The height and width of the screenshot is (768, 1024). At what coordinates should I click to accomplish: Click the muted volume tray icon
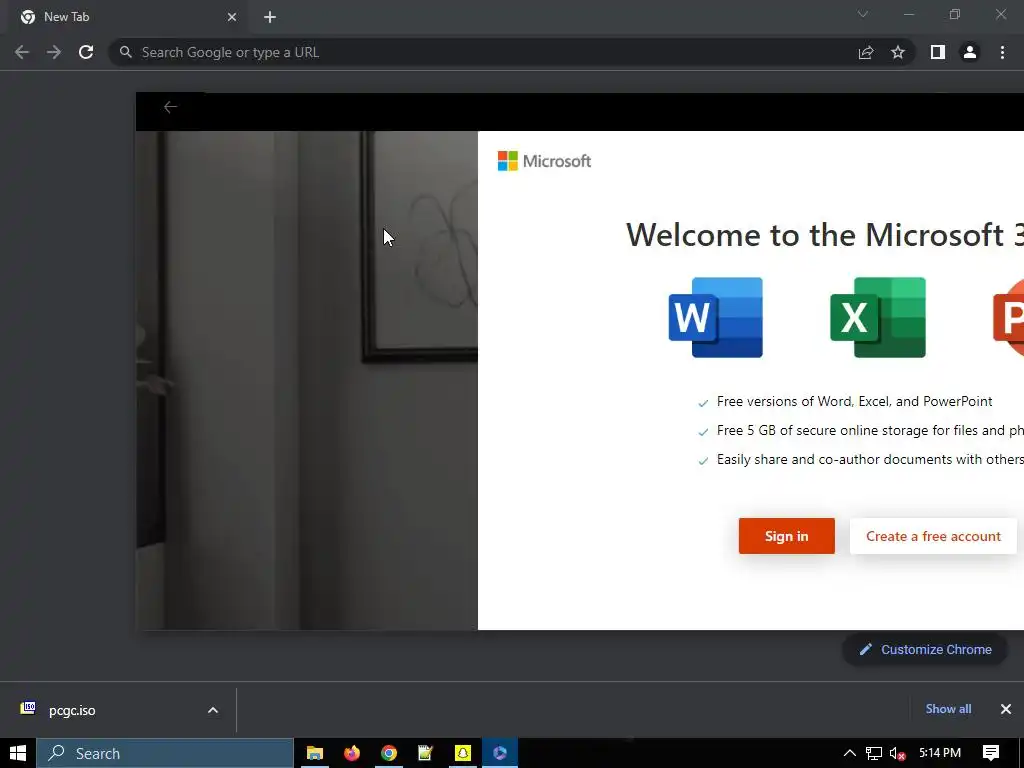click(x=898, y=753)
